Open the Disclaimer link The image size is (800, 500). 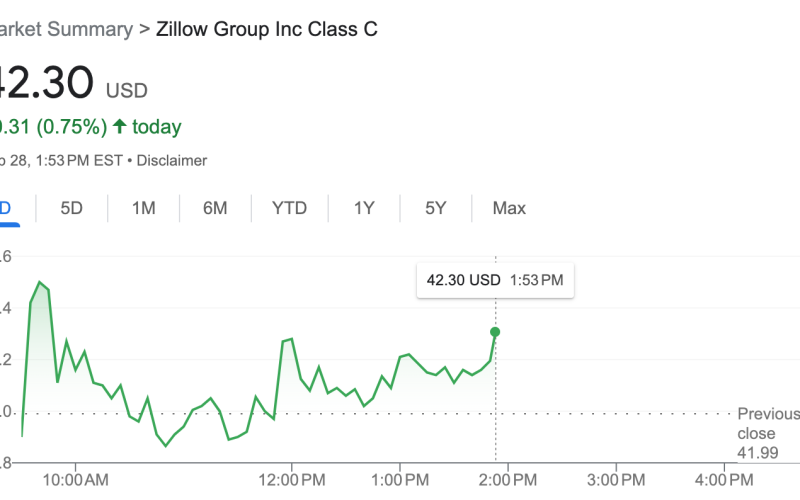coord(171,160)
